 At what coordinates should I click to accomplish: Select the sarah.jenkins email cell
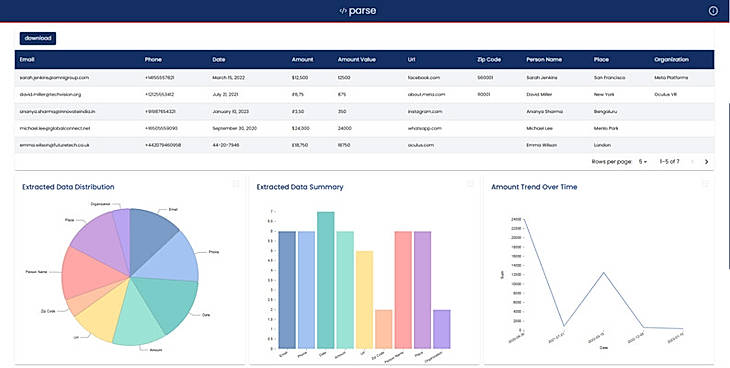pos(54,78)
